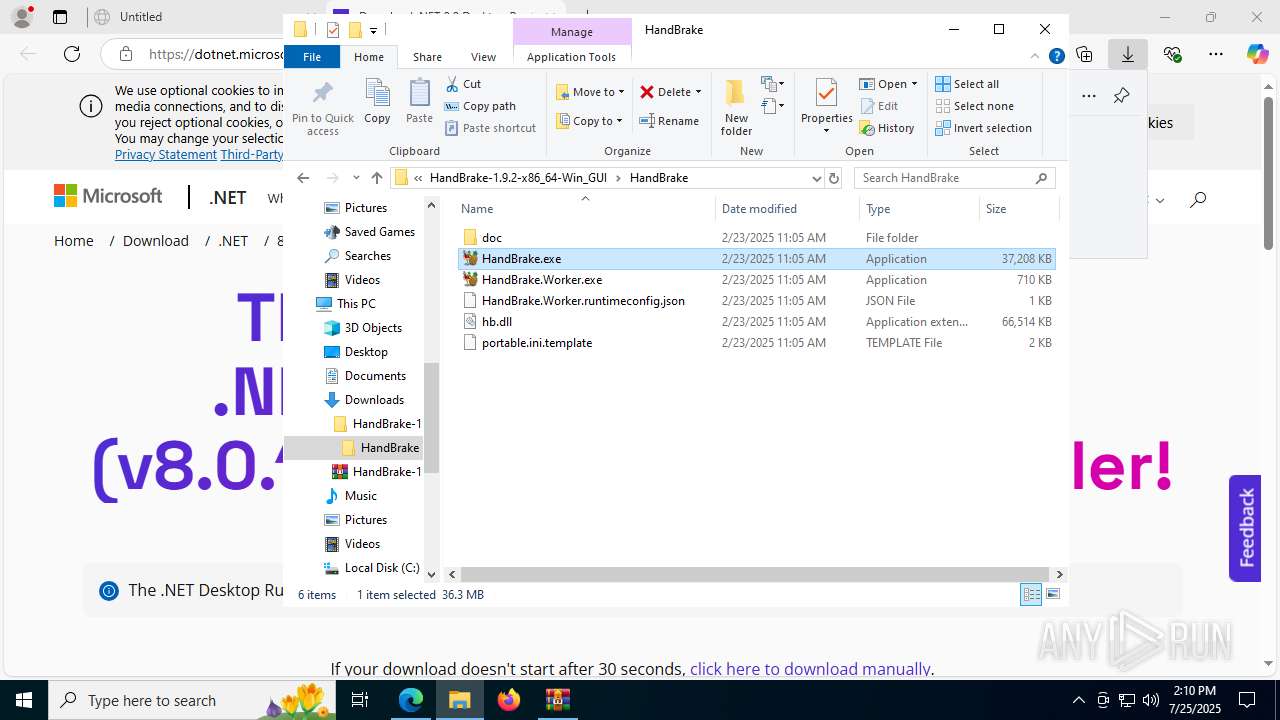Click the Rename ribbon button
Viewport: 1280px width, 720px height.
[x=669, y=121]
